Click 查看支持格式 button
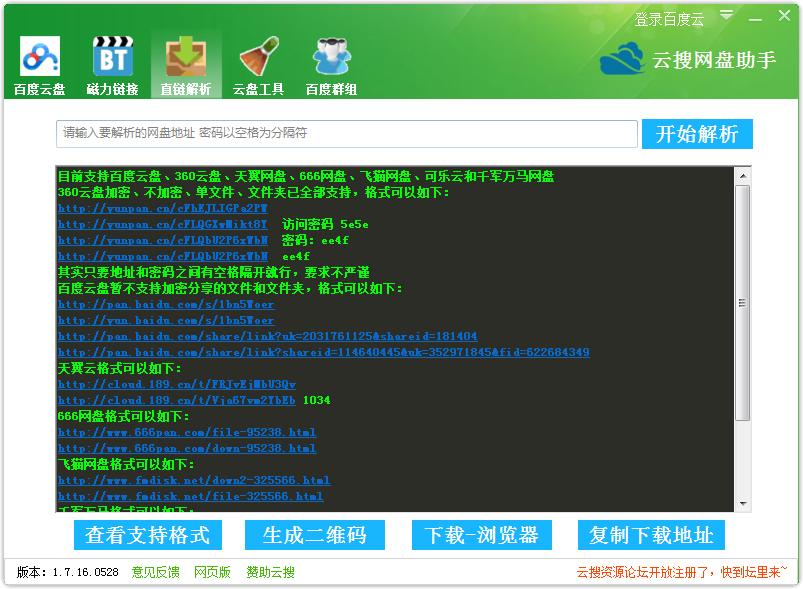This screenshot has height=589, width=803. [147, 535]
